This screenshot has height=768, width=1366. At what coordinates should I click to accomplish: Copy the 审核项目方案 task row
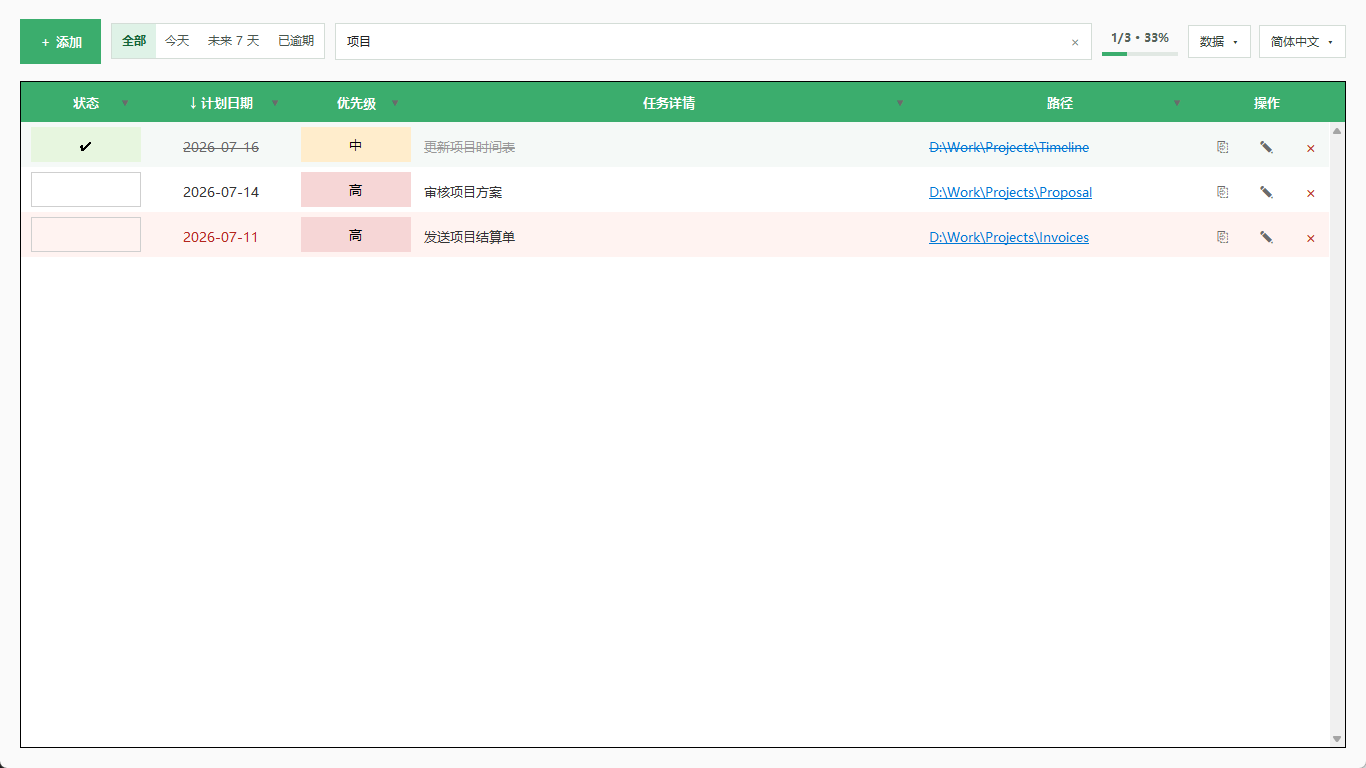click(x=1222, y=192)
